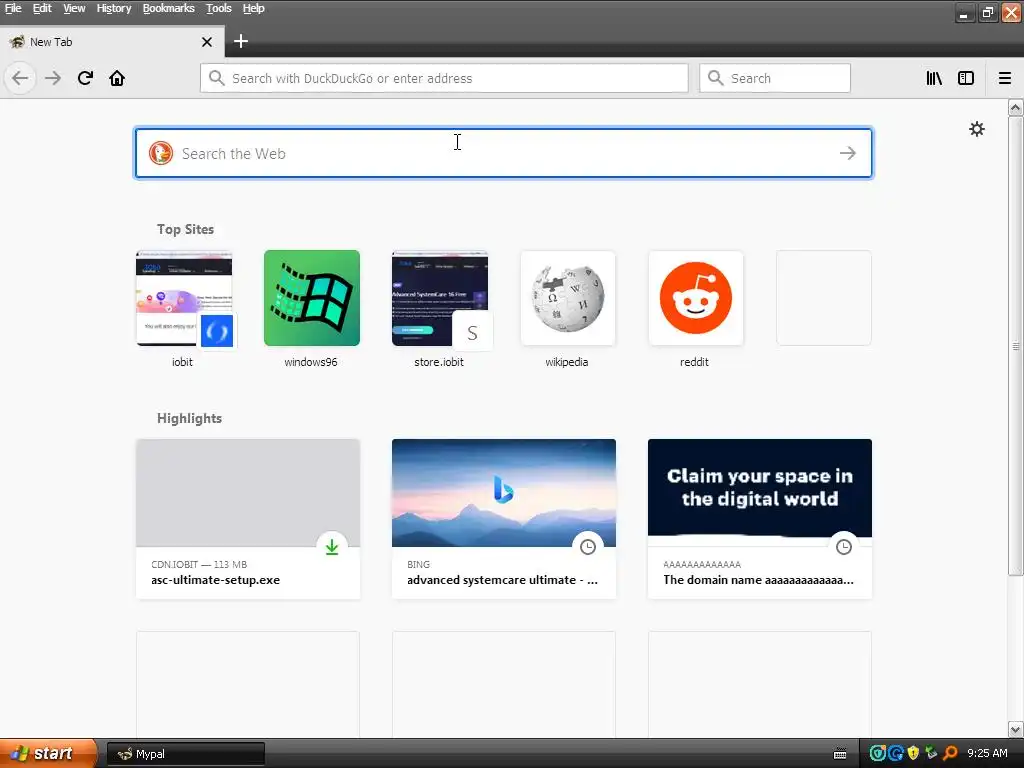This screenshot has height=768, width=1024.
Task: Open the domain name aaaaaaaaaaaaa highlight
Action: tap(760, 519)
